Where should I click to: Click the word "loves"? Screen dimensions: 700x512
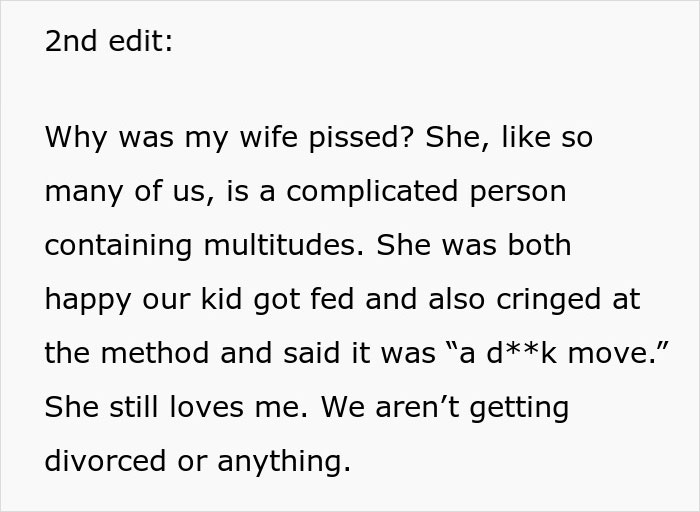coord(206,407)
